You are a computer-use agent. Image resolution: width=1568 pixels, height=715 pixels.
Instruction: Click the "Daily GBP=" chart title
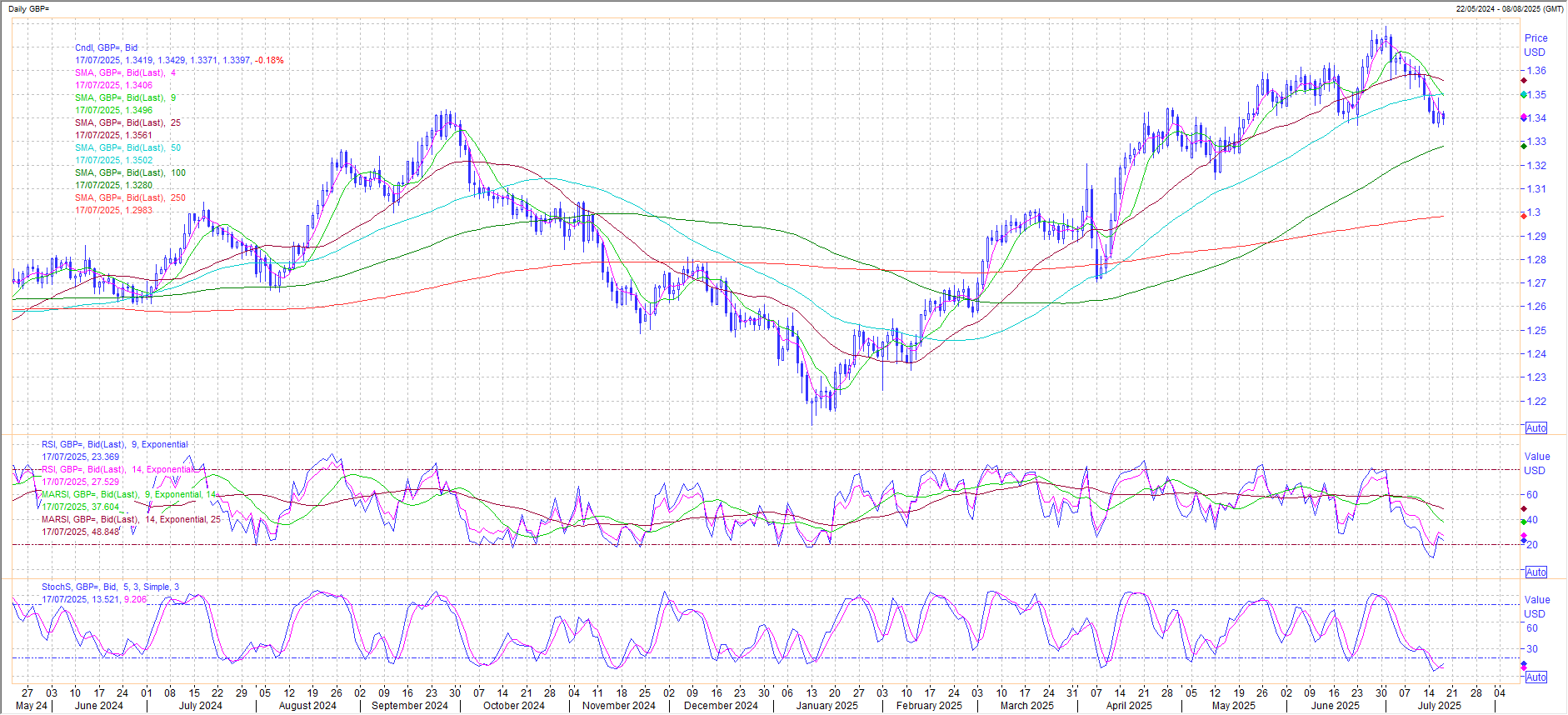coord(29,8)
